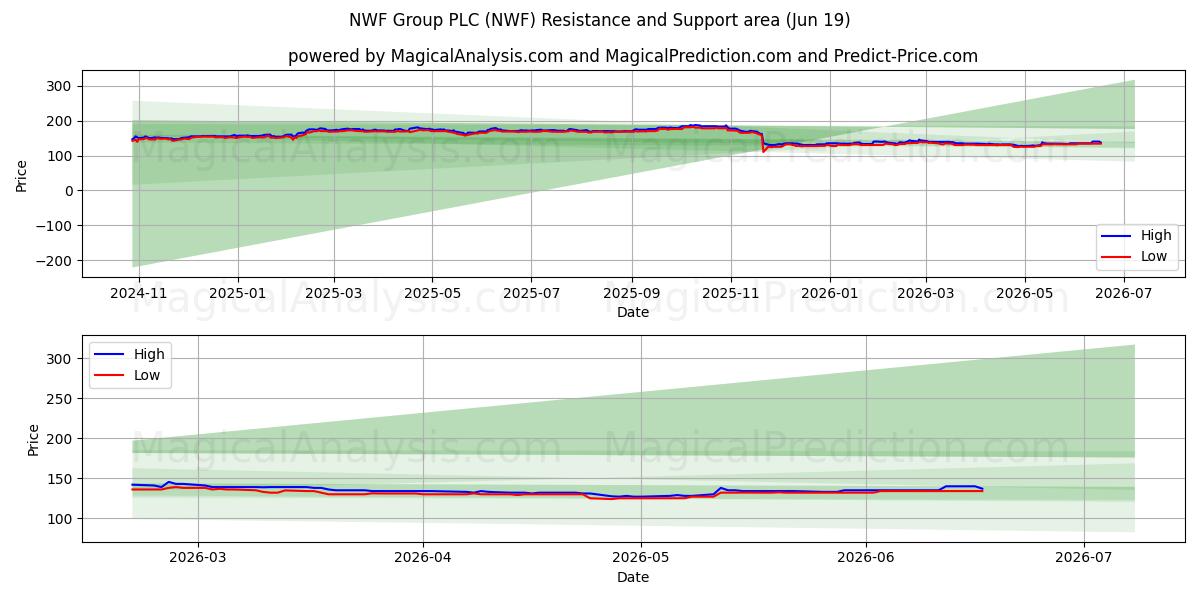Click the 'Date' x-axis title of the bottom chart
Screen dimensions: 1200x600
click(632, 577)
